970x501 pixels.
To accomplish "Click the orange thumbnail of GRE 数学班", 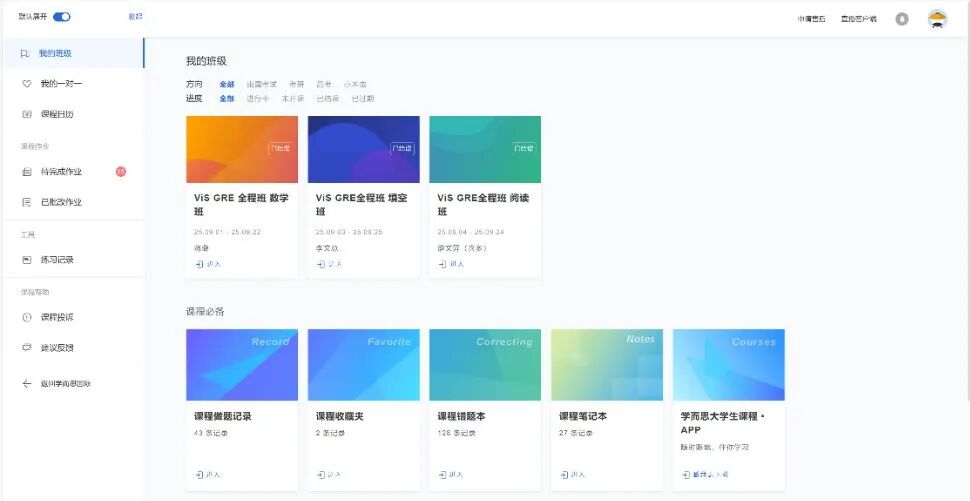I will (242, 149).
